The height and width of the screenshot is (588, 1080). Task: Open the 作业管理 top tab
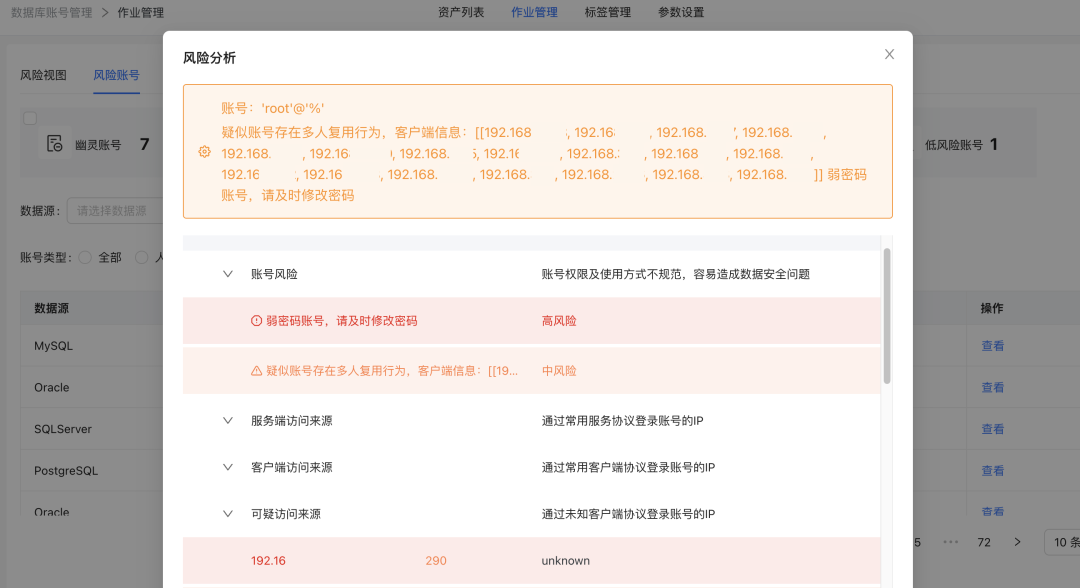[x=534, y=12]
